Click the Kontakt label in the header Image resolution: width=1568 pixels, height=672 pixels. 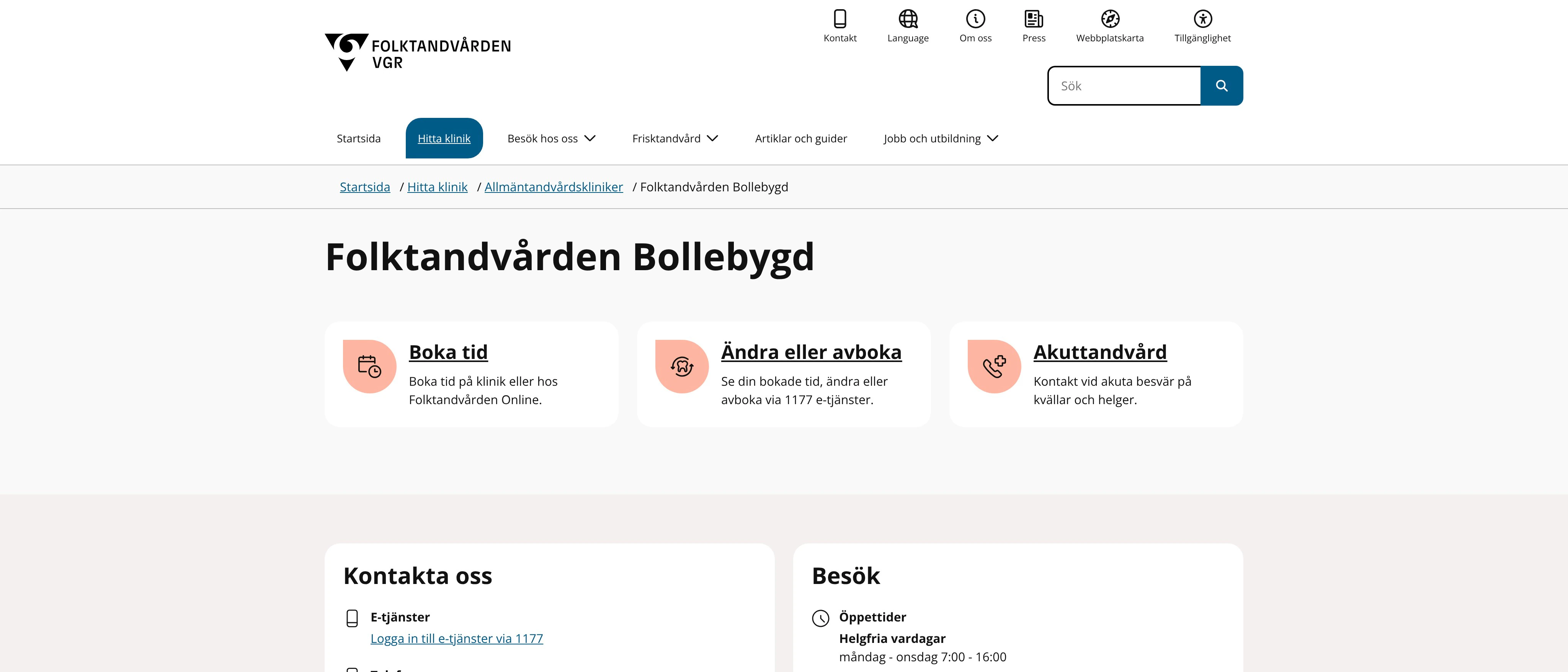[x=840, y=38]
